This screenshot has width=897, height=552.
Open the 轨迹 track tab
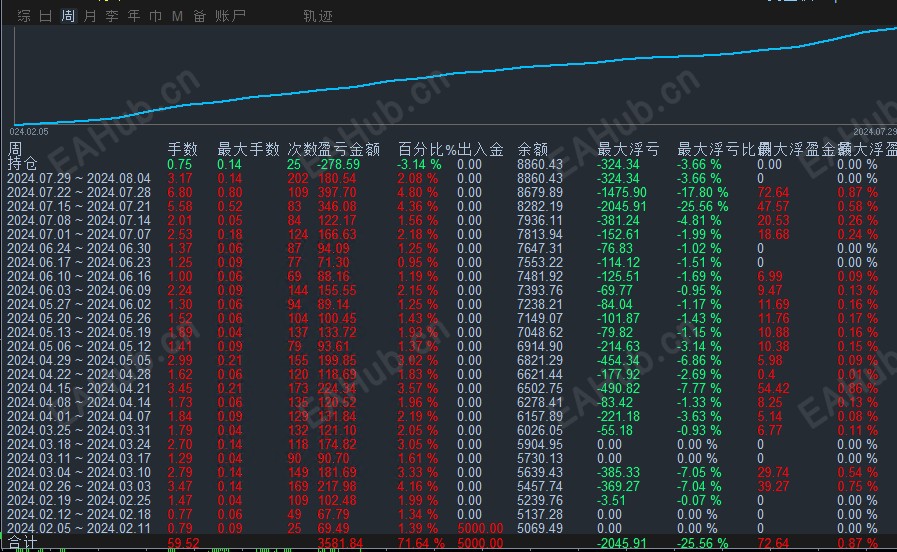317,16
